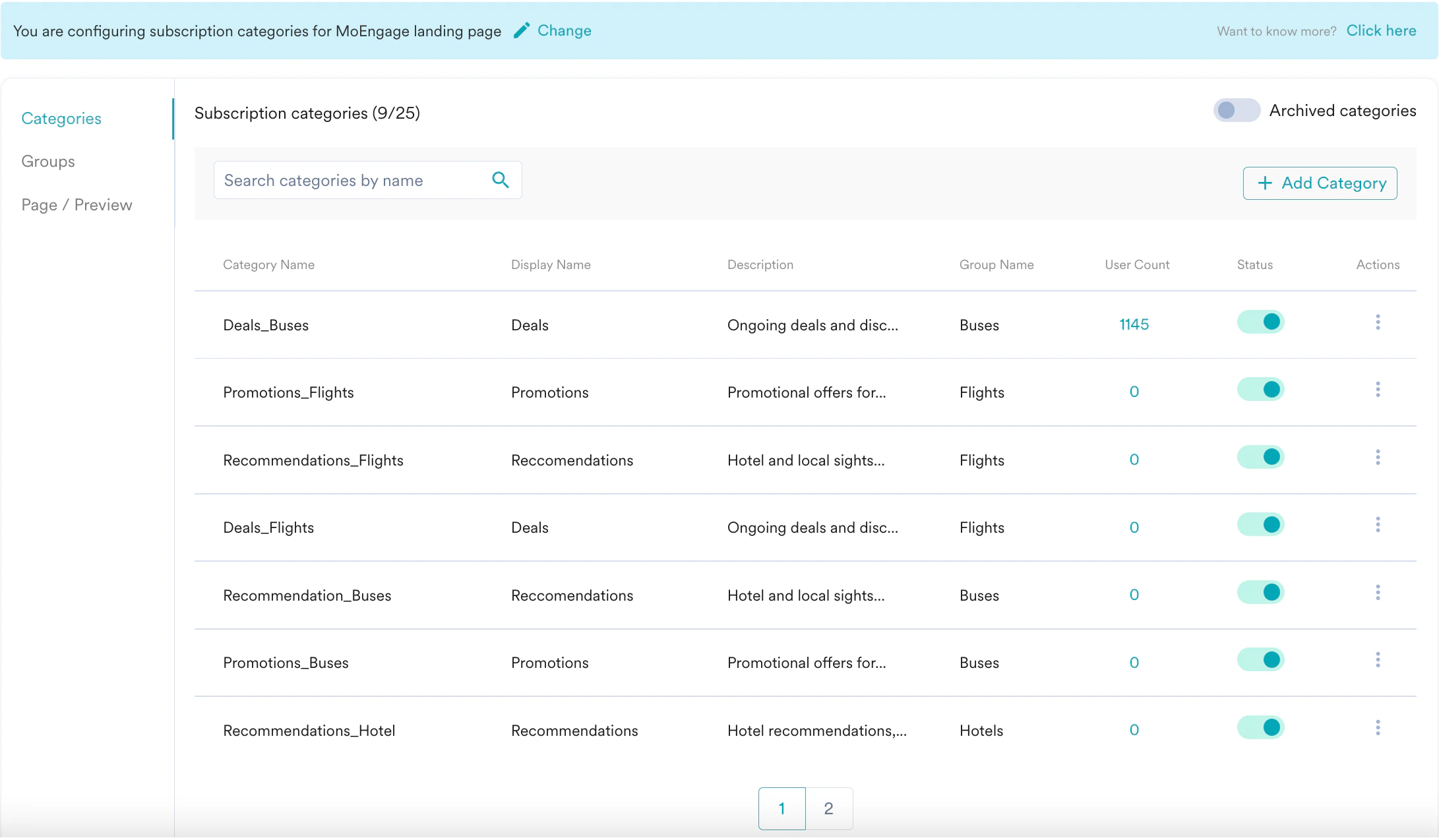
Task: Turn off Promotions_Flights status switch
Action: click(x=1260, y=390)
